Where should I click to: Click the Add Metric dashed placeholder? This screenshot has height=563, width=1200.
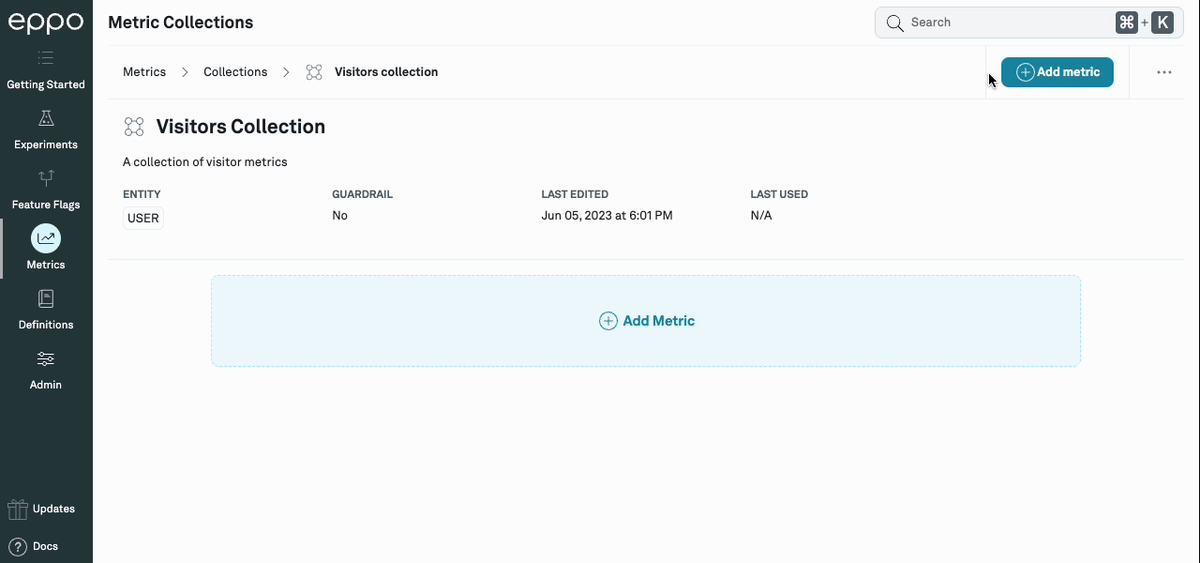[646, 321]
